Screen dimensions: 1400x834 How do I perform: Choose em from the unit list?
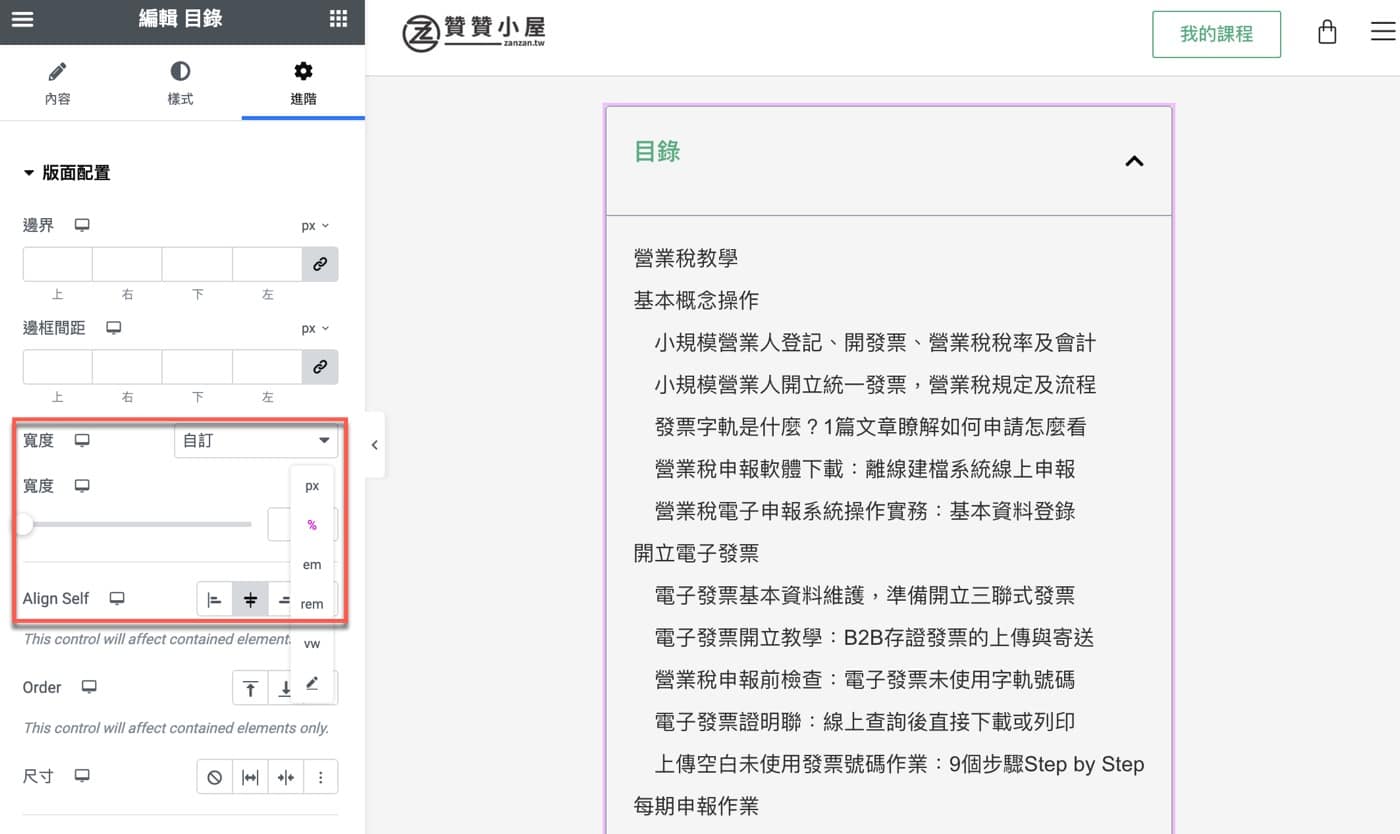point(312,565)
